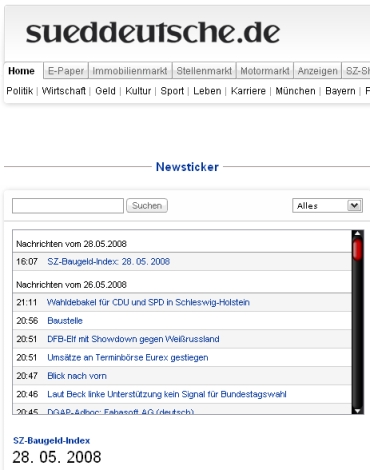
Task: Click the sueddeutsche.de logo
Action: pyautogui.click(x=153, y=33)
